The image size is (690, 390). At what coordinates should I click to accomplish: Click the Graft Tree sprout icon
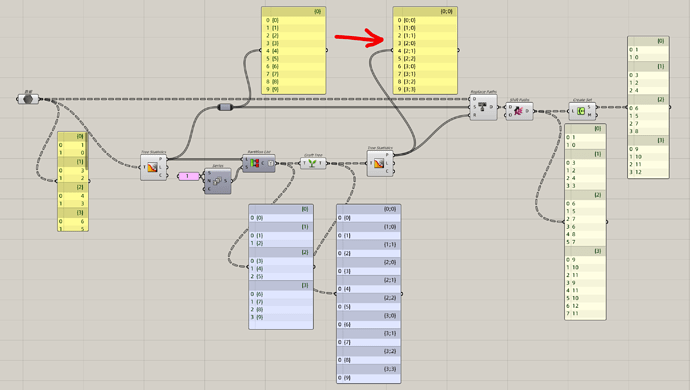point(312,163)
